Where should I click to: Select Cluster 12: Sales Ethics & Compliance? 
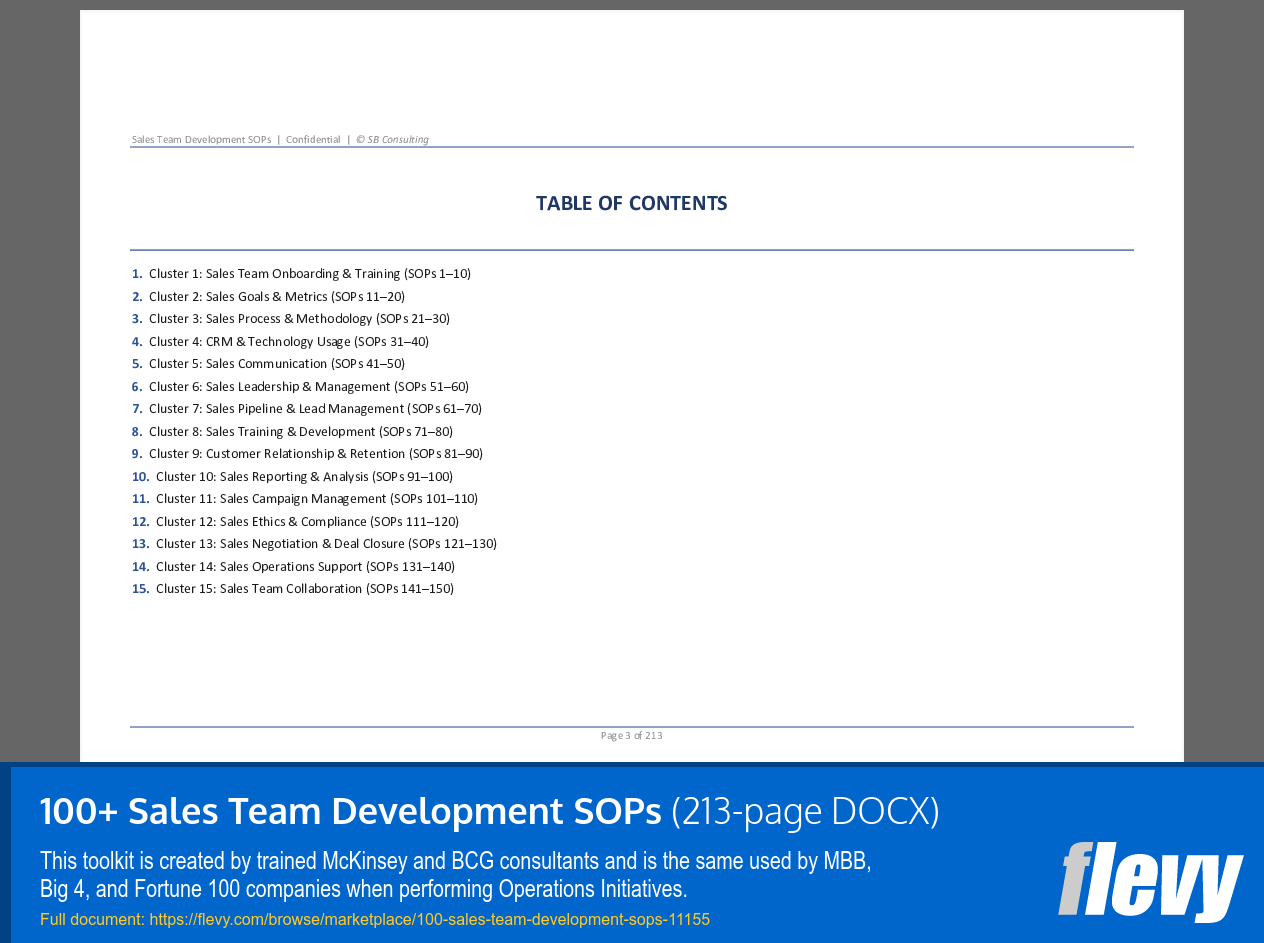[x=307, y=521]
